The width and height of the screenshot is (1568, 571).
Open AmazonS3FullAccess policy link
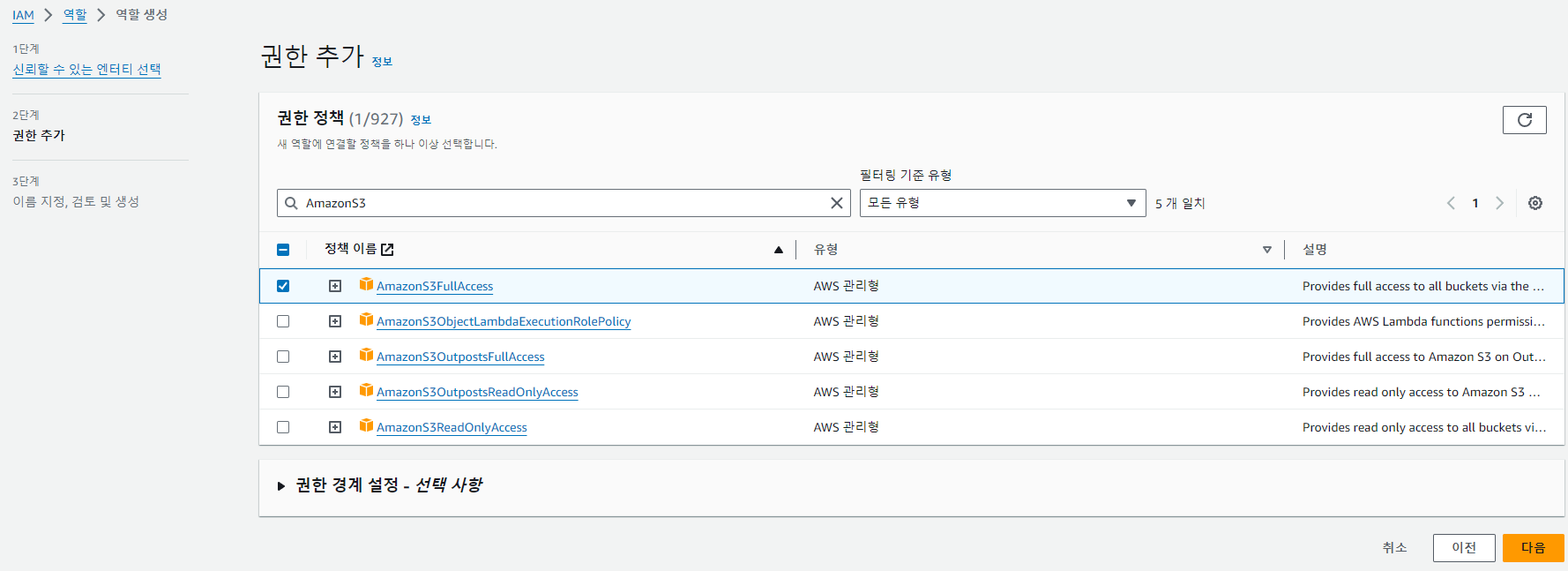click(x=435, y=286)
